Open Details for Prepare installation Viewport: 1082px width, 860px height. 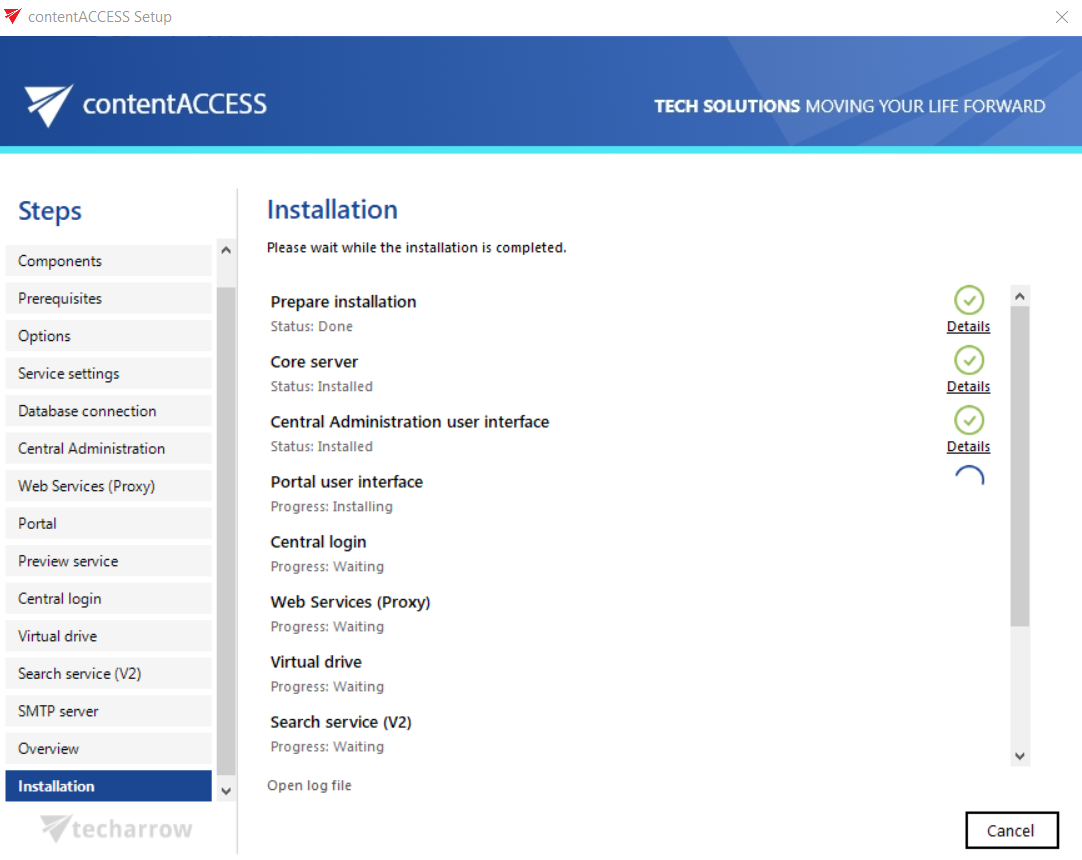tap(968, 327)
